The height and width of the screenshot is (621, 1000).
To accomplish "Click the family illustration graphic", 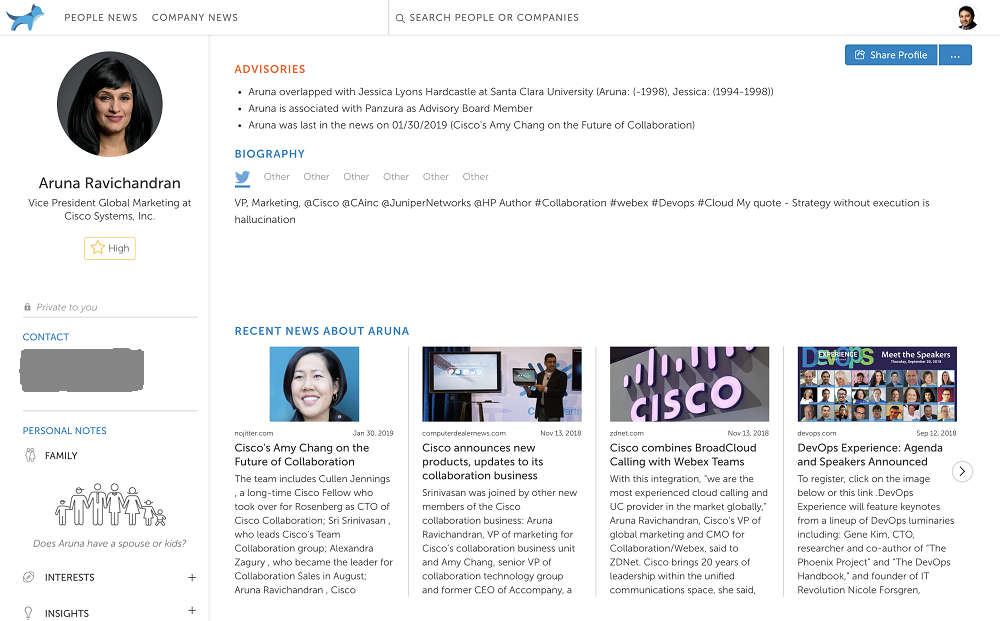I will pyautogui.click(x=110, y=504).
